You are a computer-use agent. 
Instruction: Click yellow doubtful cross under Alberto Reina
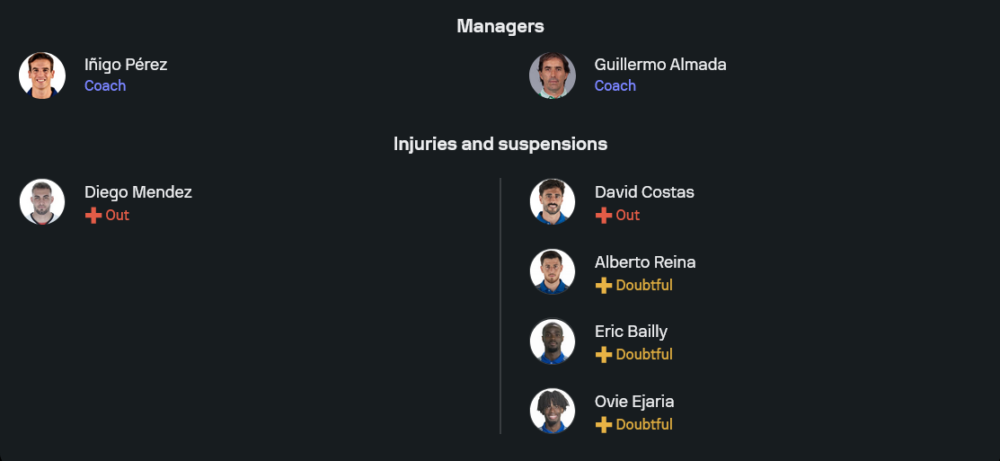tap(603, 285)
